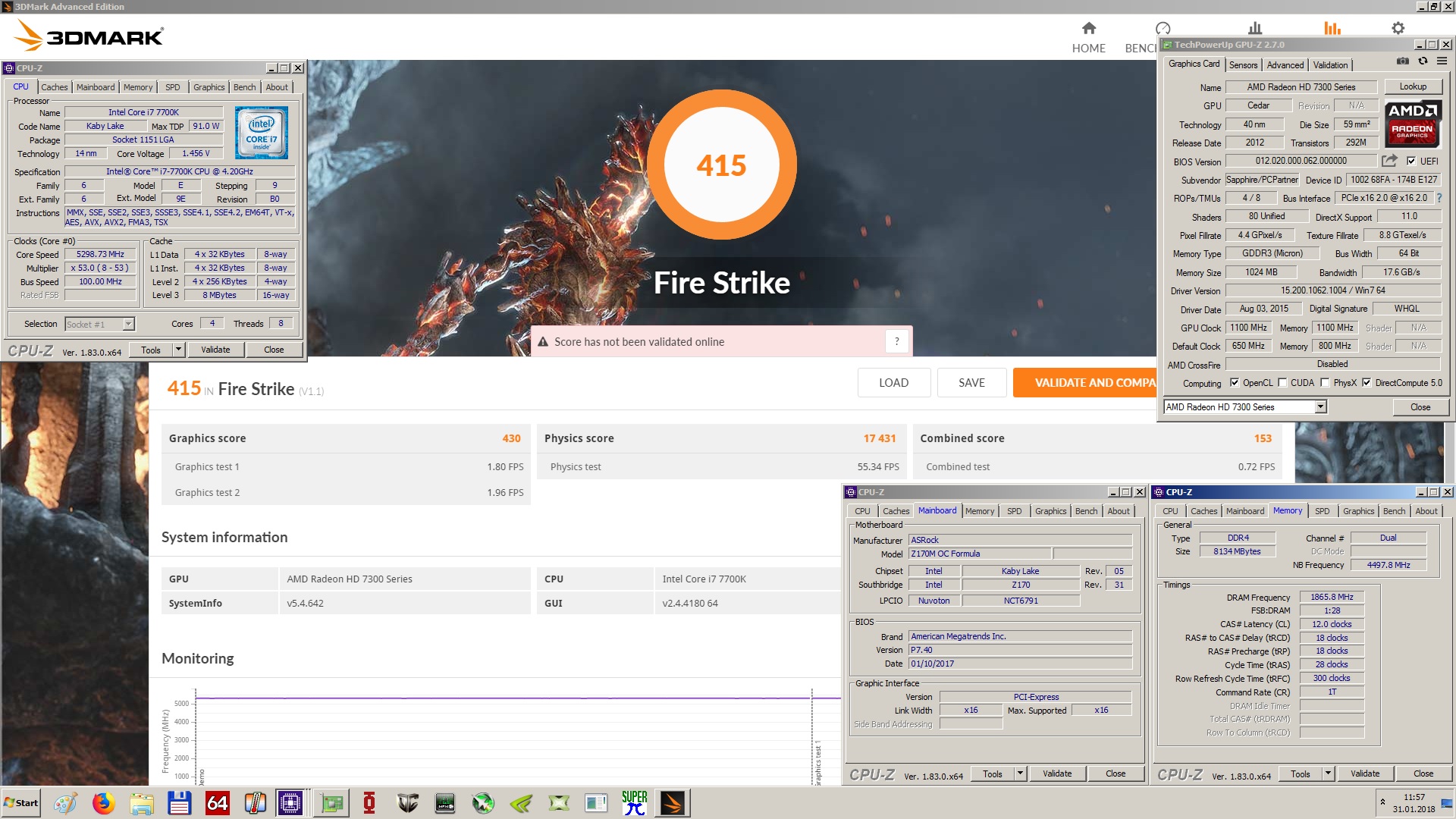
Task: Click the Physics score value 17 431
Action: tap(880, 438)
